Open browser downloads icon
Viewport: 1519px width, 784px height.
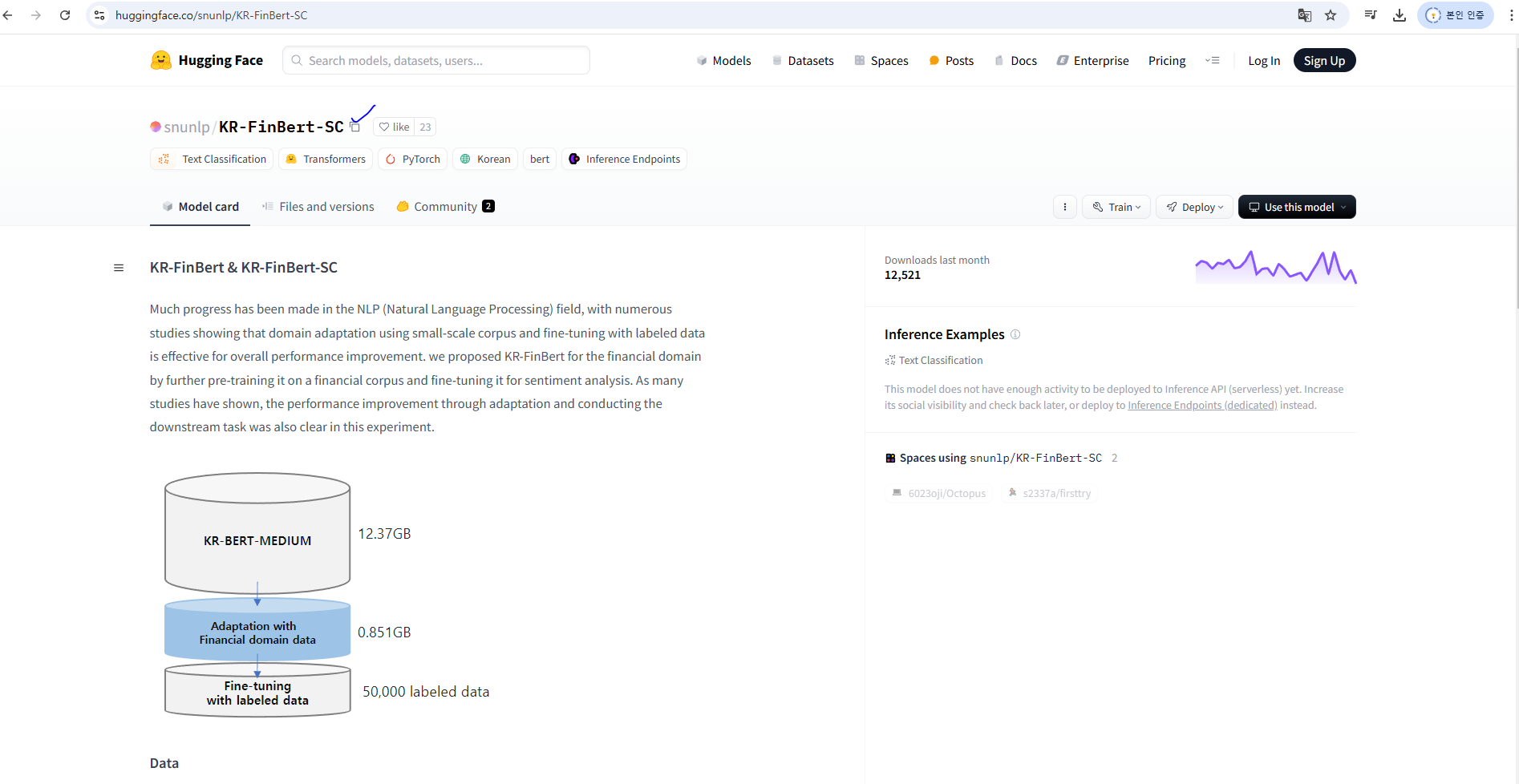tap(1400, 15)
